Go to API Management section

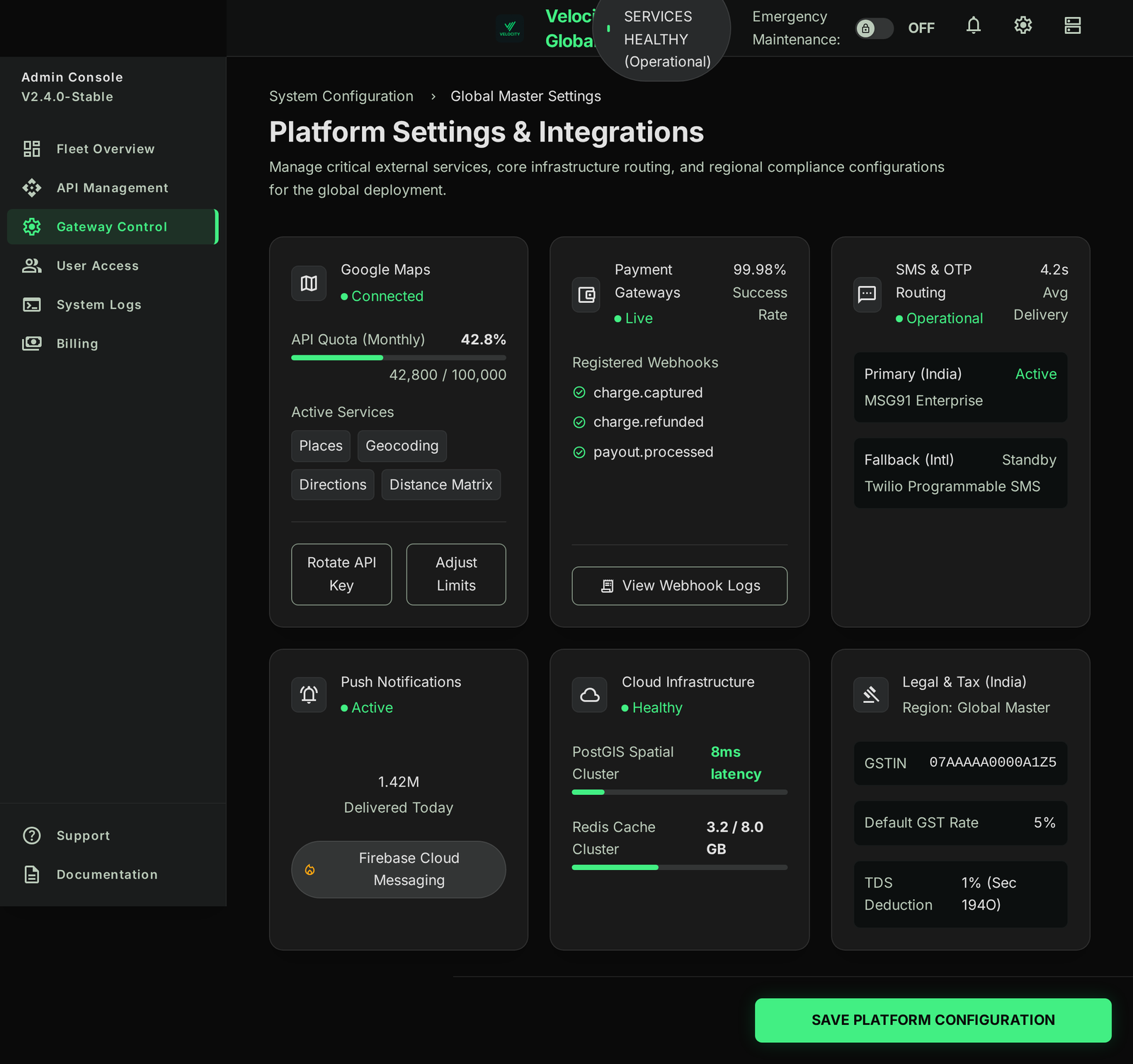coord(113,188)
